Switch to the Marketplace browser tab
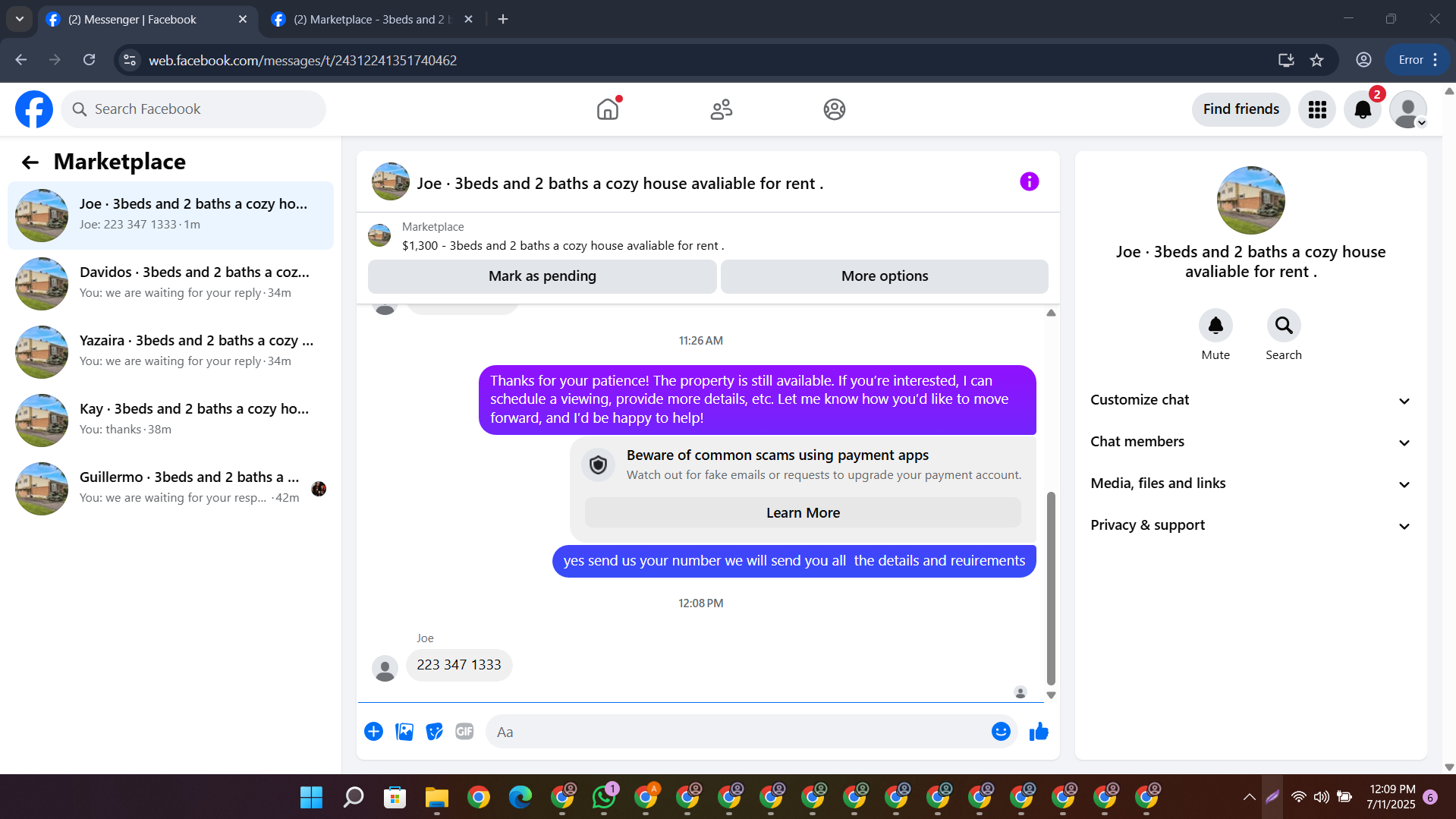This screenshot has width=1456, height=819. click(x=372, y=19)
